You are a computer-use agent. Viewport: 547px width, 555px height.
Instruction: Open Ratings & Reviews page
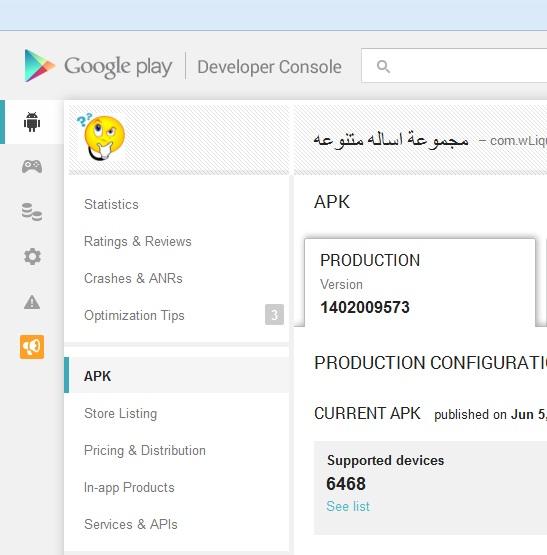138,242
